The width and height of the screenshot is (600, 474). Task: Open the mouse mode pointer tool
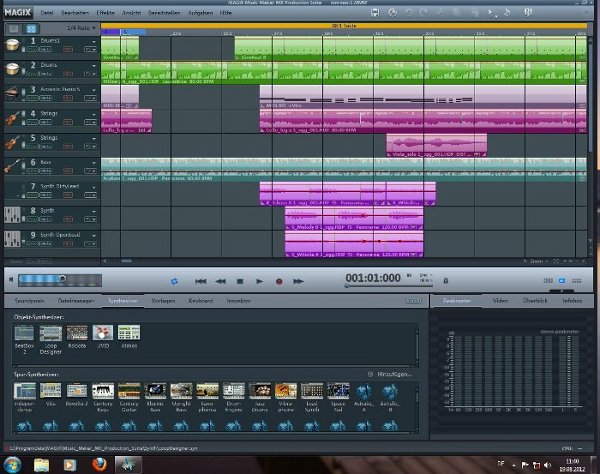tap(491, 13)
